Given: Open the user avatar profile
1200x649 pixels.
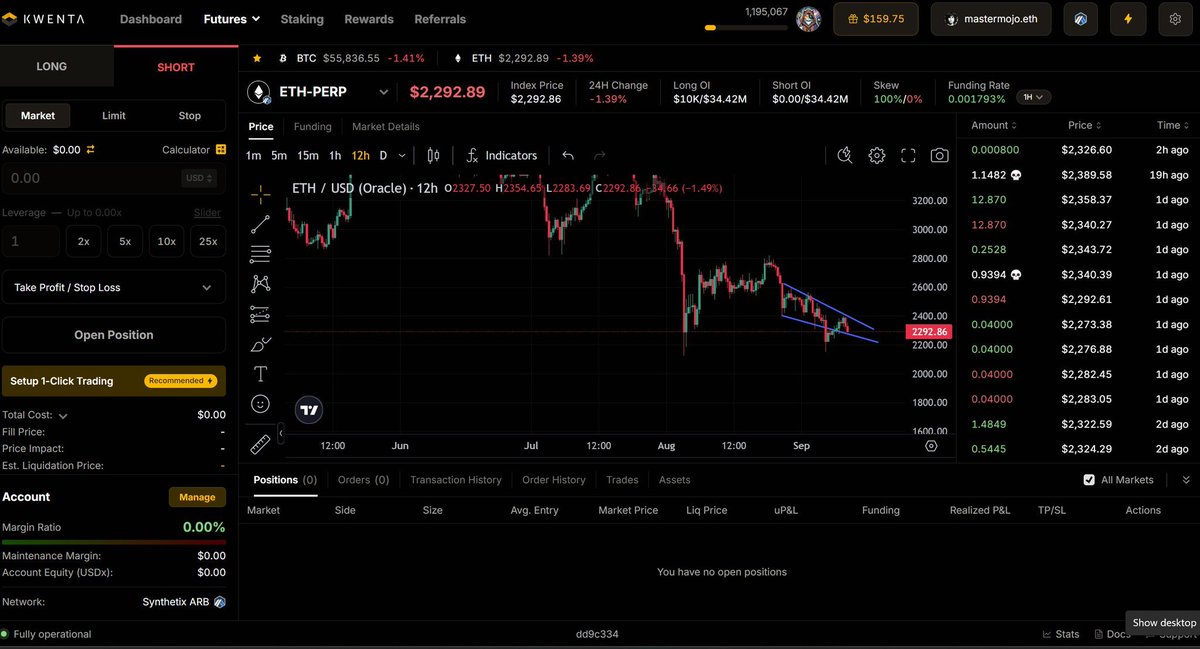Looking at the screenshot, I should point(808,19).
